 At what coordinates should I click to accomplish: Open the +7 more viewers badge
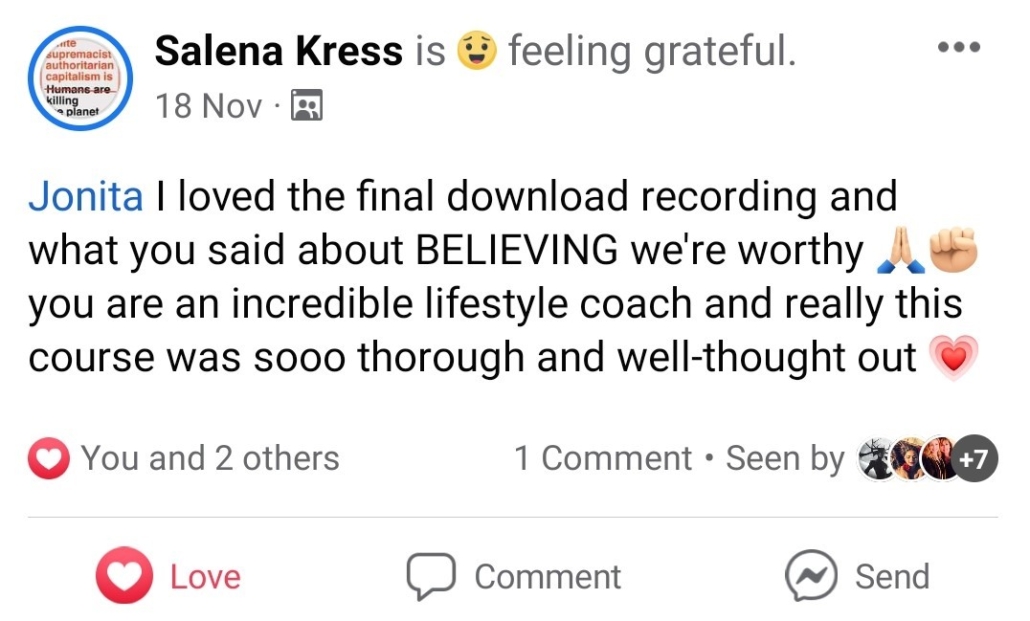click(x=973, y=459)
